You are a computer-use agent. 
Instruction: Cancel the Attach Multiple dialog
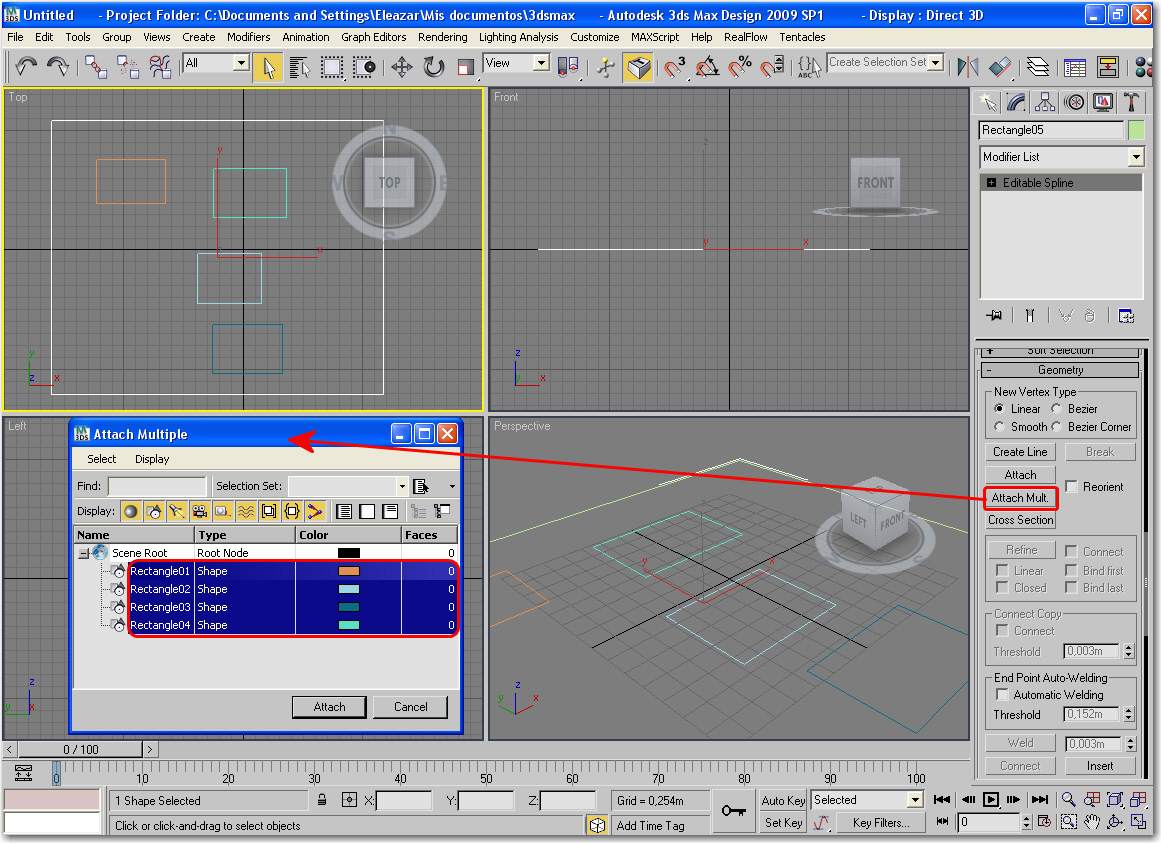click(410, 707)
